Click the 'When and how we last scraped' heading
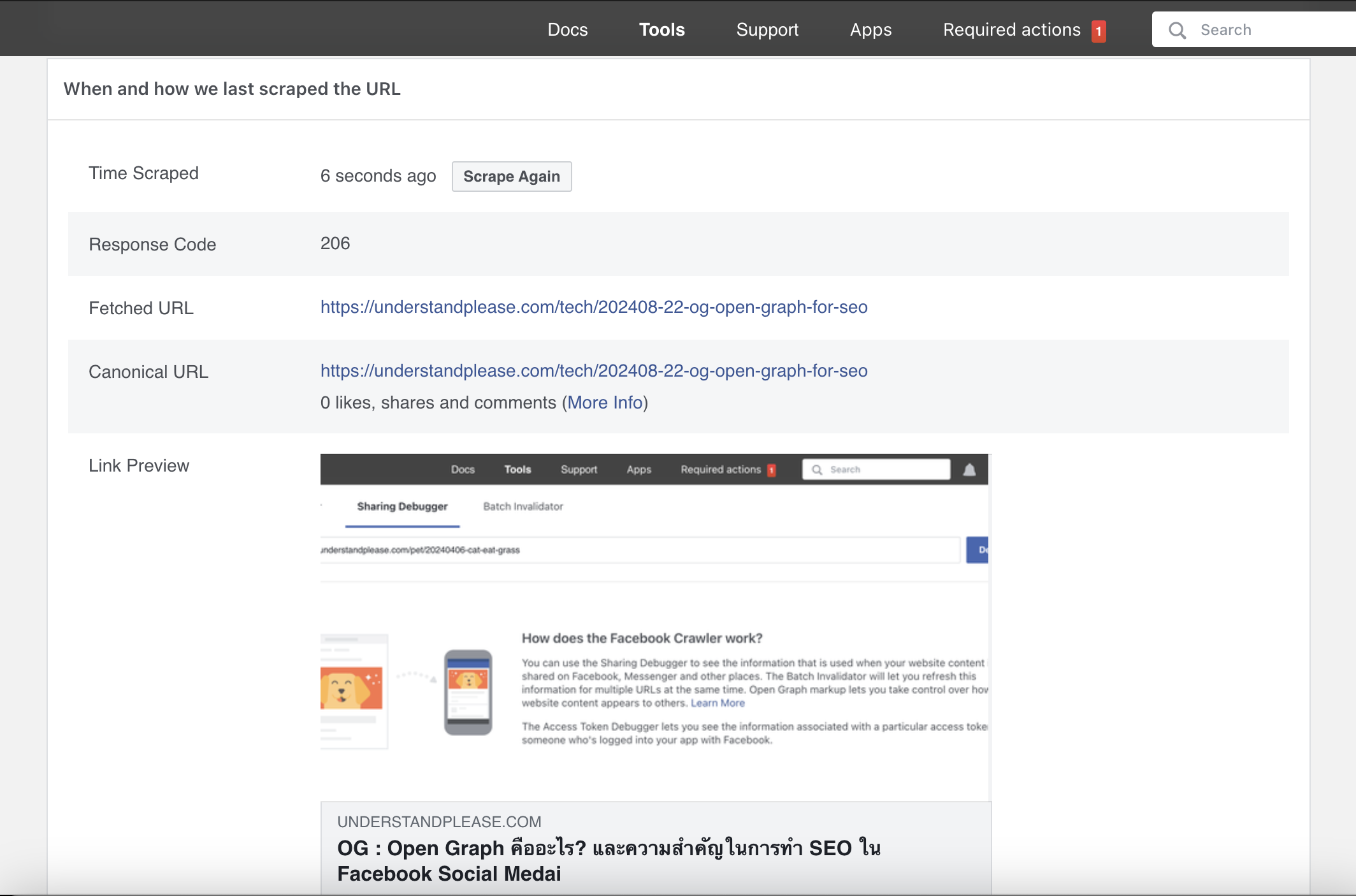 point(232,89)
